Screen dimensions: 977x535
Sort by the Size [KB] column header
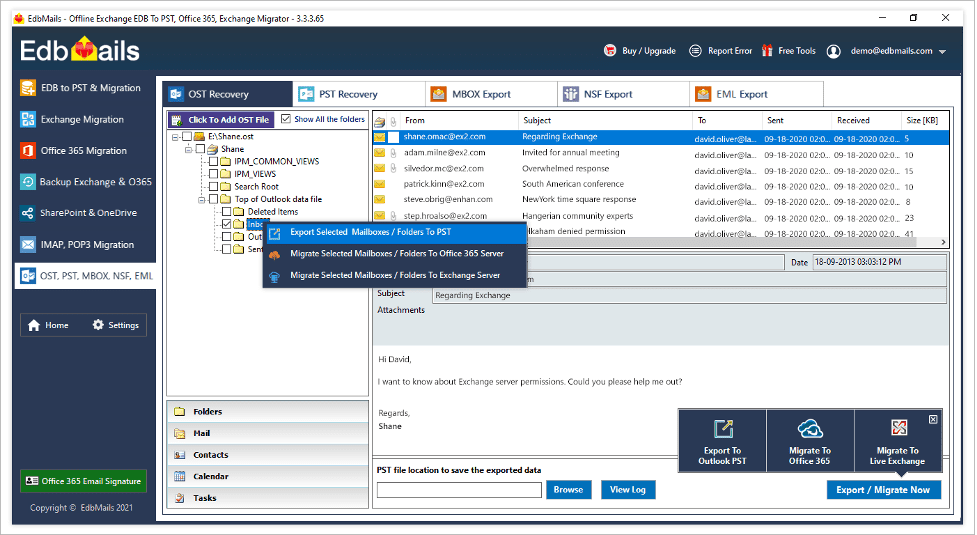[923, 120]
